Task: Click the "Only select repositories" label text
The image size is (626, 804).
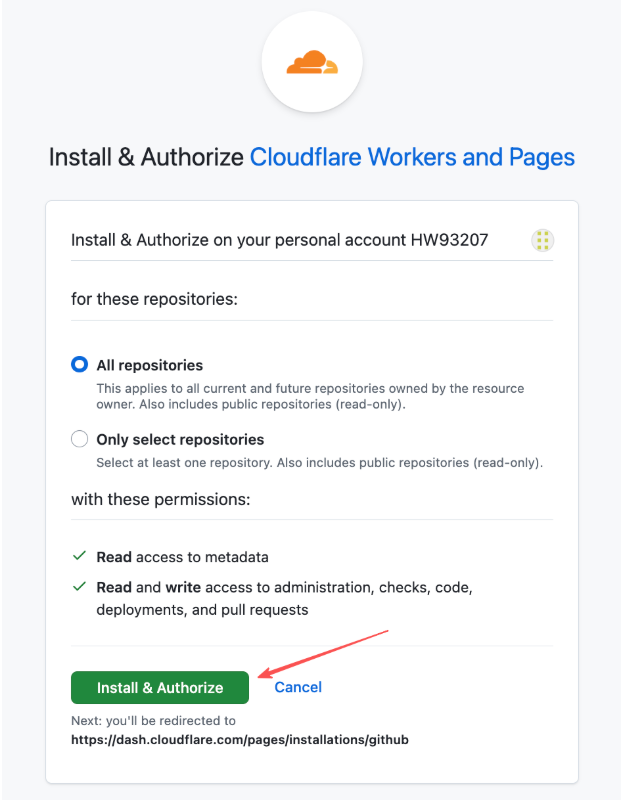Action: click(x=180, y=439)
